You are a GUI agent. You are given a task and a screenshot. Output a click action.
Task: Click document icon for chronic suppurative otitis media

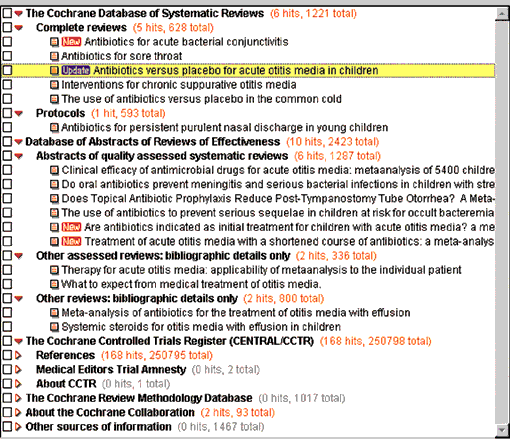(x=54, y=85)
